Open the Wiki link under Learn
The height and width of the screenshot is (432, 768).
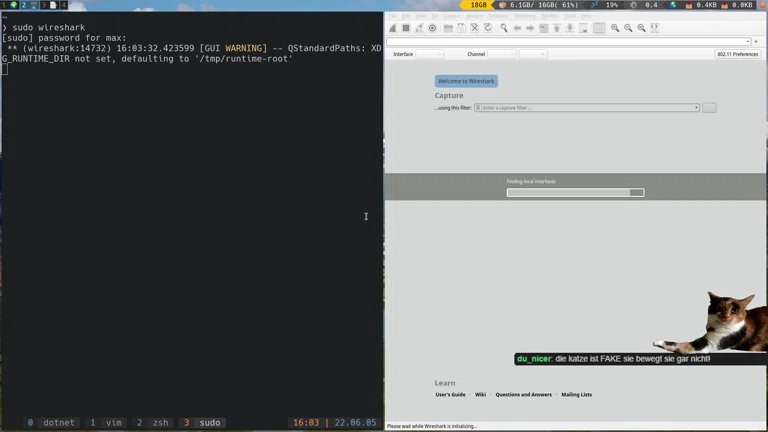[480, 395]
